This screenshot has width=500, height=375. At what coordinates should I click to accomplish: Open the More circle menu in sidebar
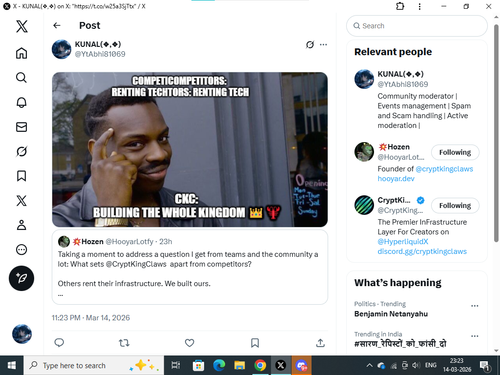coord(21,250)
